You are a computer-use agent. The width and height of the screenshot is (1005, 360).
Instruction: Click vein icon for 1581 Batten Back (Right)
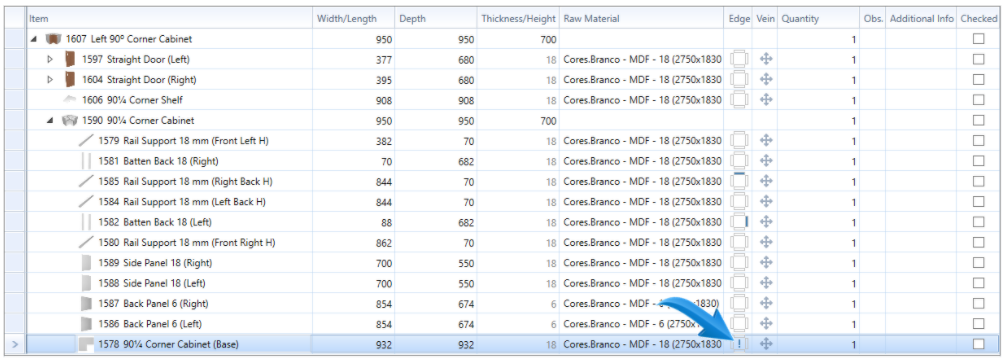point(766,161)
